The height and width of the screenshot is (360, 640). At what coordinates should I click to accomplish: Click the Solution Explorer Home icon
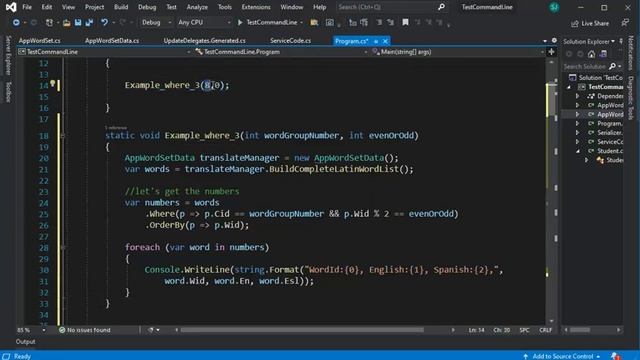[591, 54]
